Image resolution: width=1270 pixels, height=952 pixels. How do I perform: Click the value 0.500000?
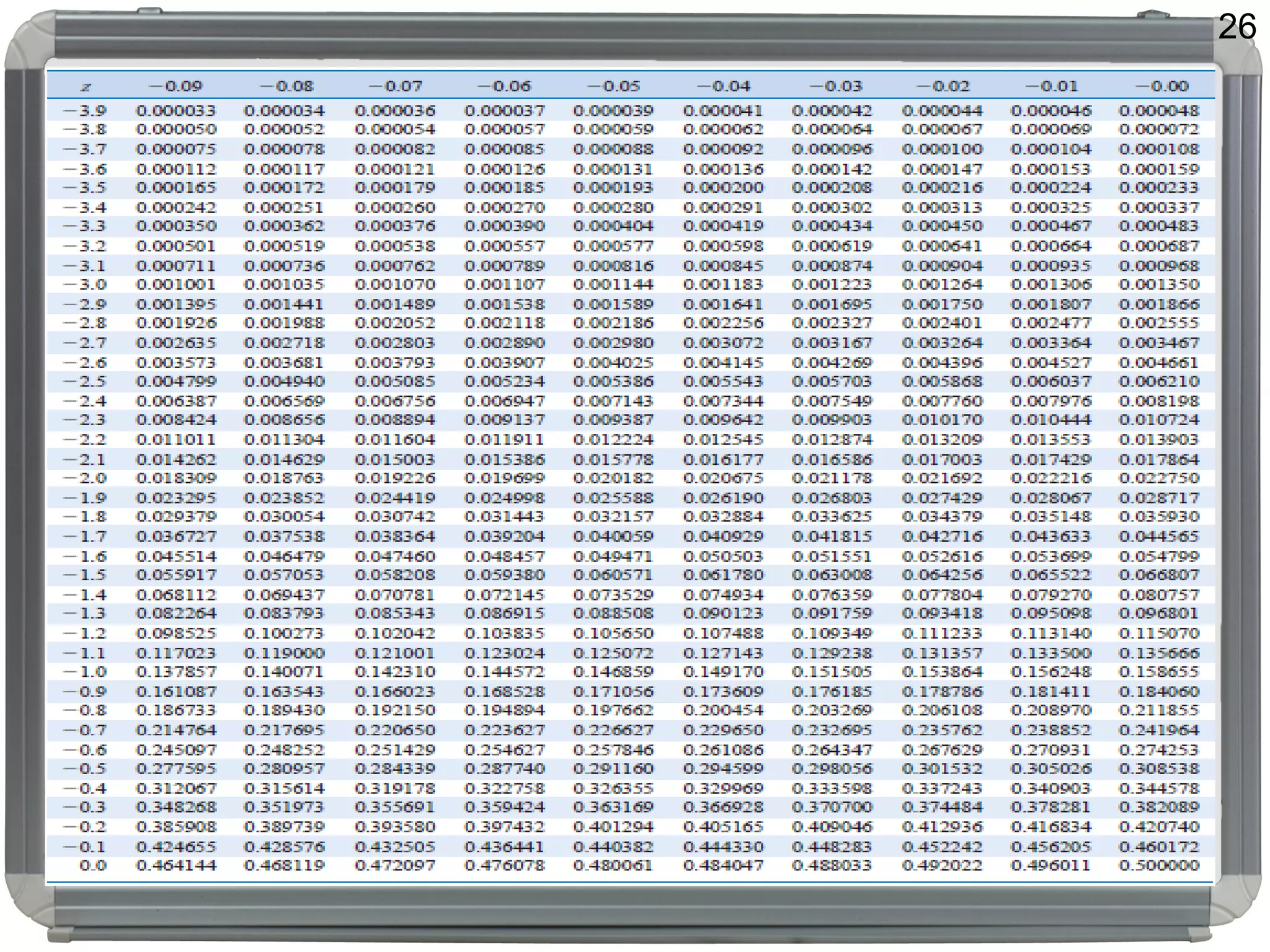(x=1159, y=865)
